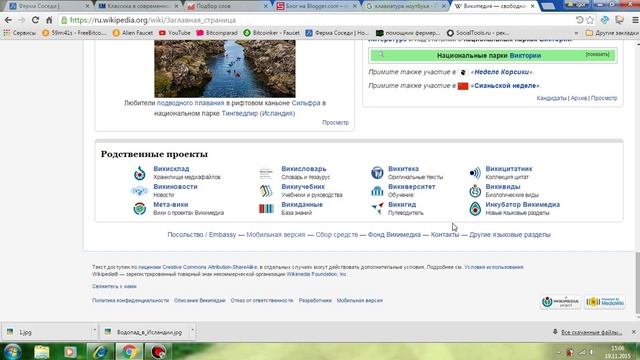
Task: Click the red round app in taskbar
Action: coord(158,352)
